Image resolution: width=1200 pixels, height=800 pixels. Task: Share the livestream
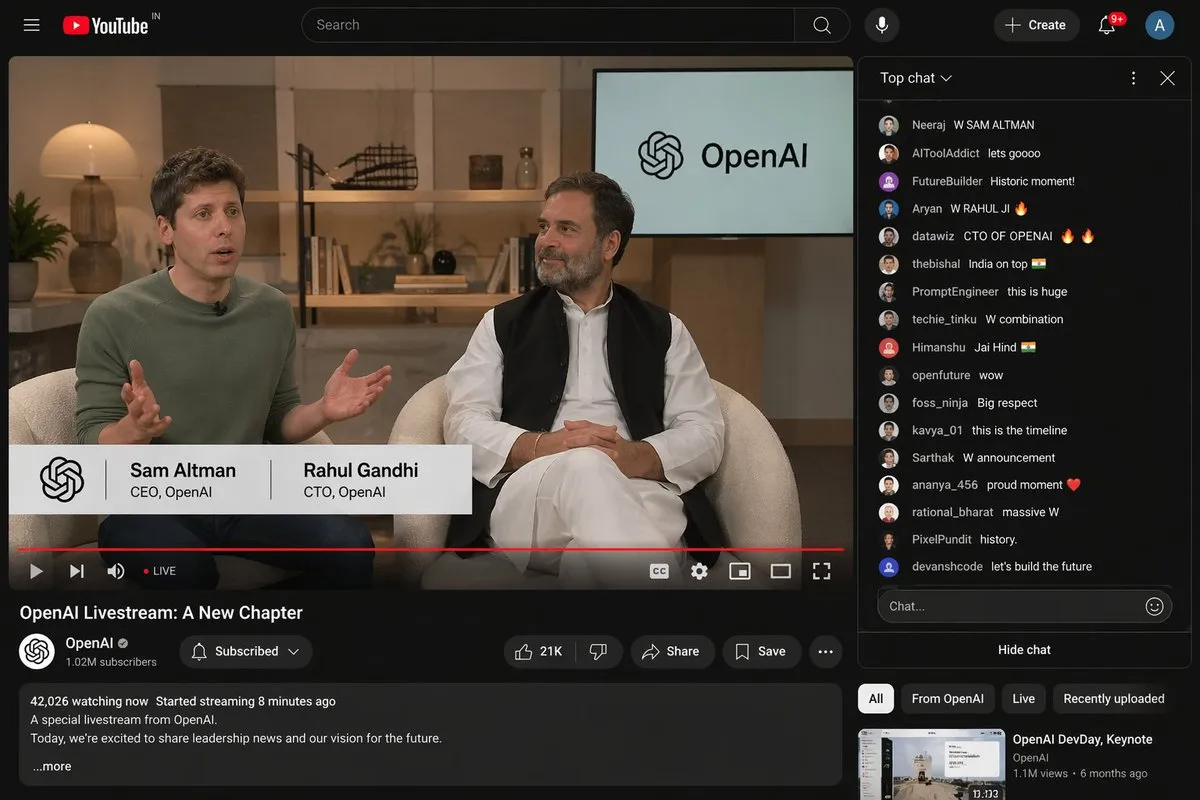[x=672, y=651]
